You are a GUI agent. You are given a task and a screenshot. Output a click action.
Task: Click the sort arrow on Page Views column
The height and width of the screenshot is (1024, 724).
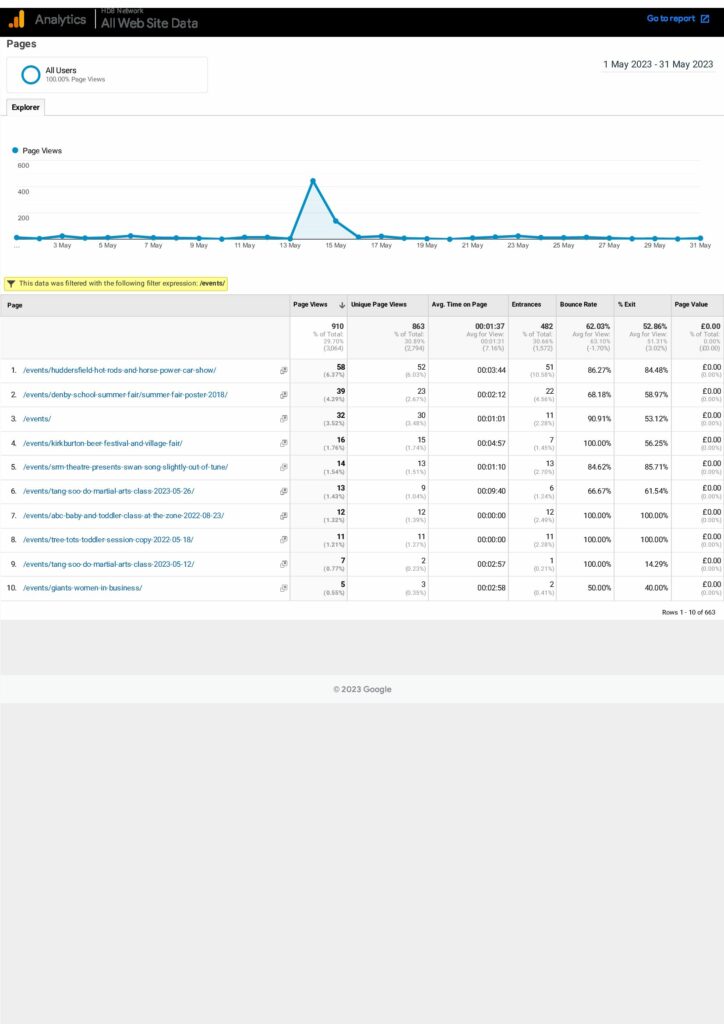342,304
